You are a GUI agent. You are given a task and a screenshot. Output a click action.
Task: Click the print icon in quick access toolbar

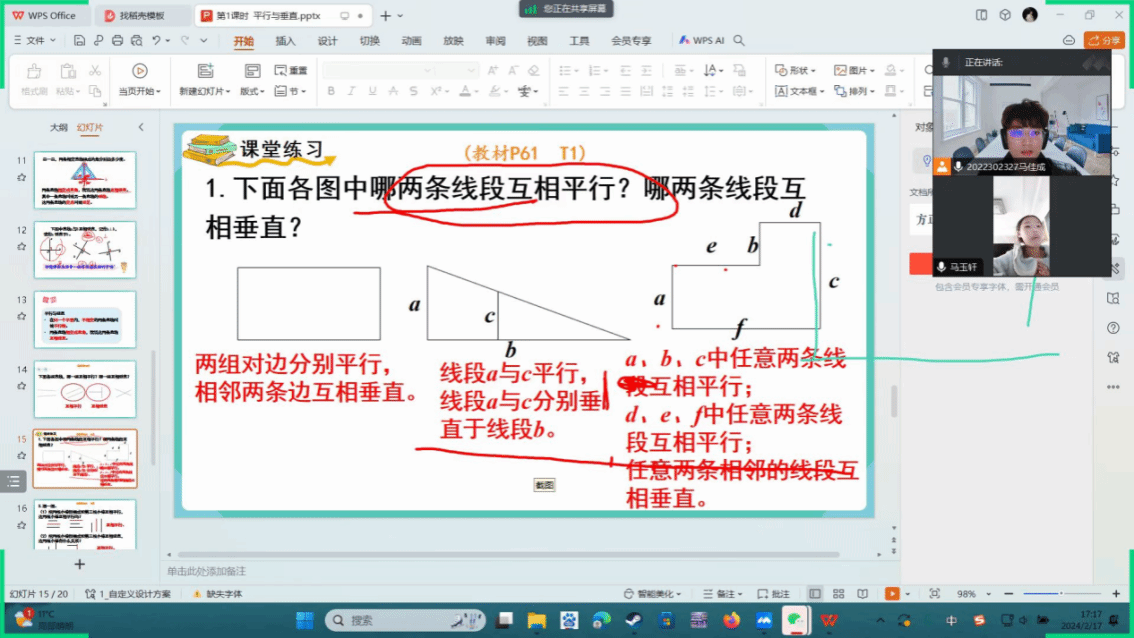[118, 41]
